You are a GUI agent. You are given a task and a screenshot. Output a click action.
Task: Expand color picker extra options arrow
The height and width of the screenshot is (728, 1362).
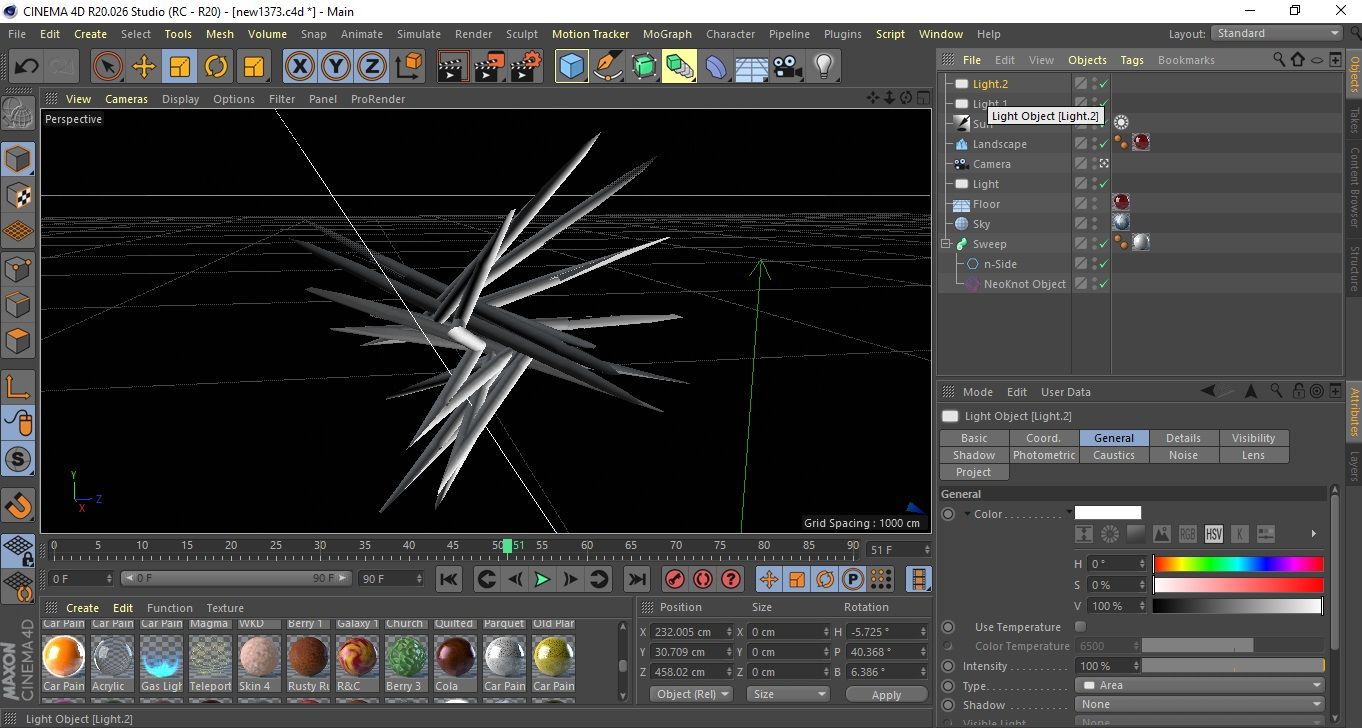(x=1313, y=534)
